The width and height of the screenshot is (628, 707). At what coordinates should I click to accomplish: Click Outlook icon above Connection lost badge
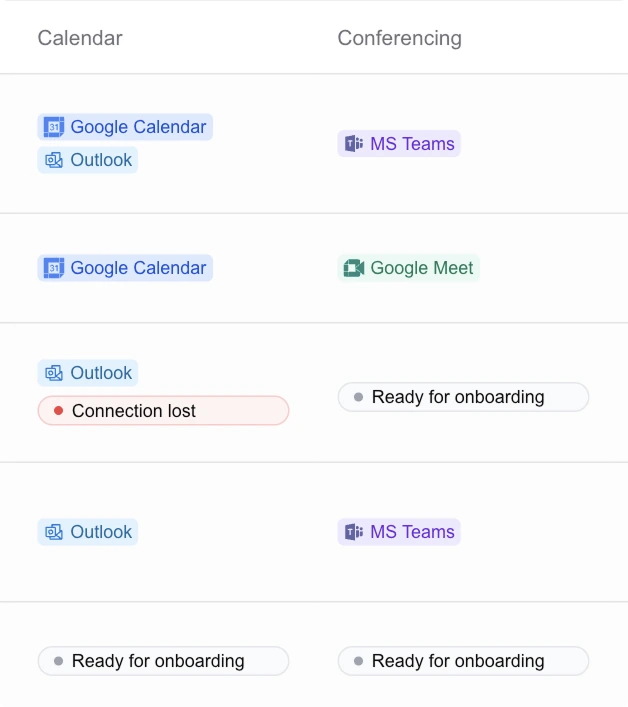point(54,373)
